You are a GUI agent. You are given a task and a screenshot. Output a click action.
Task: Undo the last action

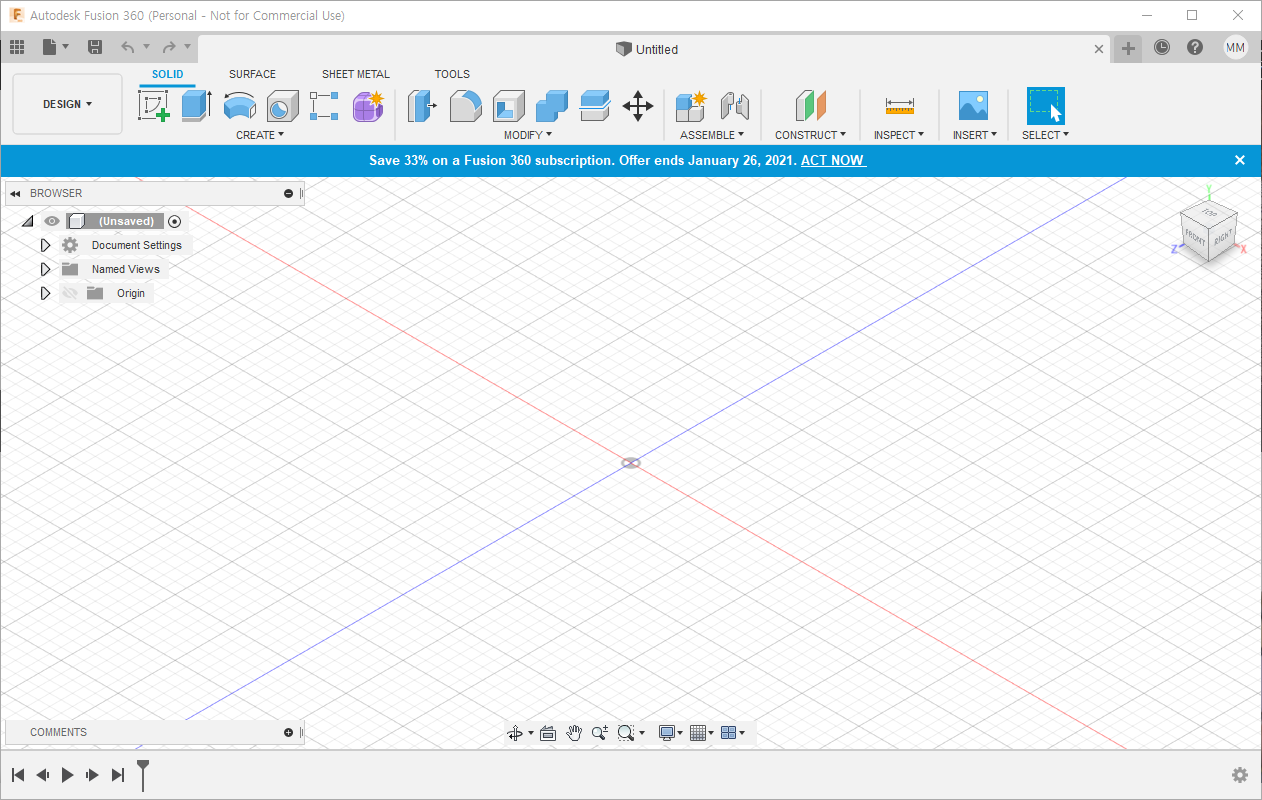pos(127,47)
